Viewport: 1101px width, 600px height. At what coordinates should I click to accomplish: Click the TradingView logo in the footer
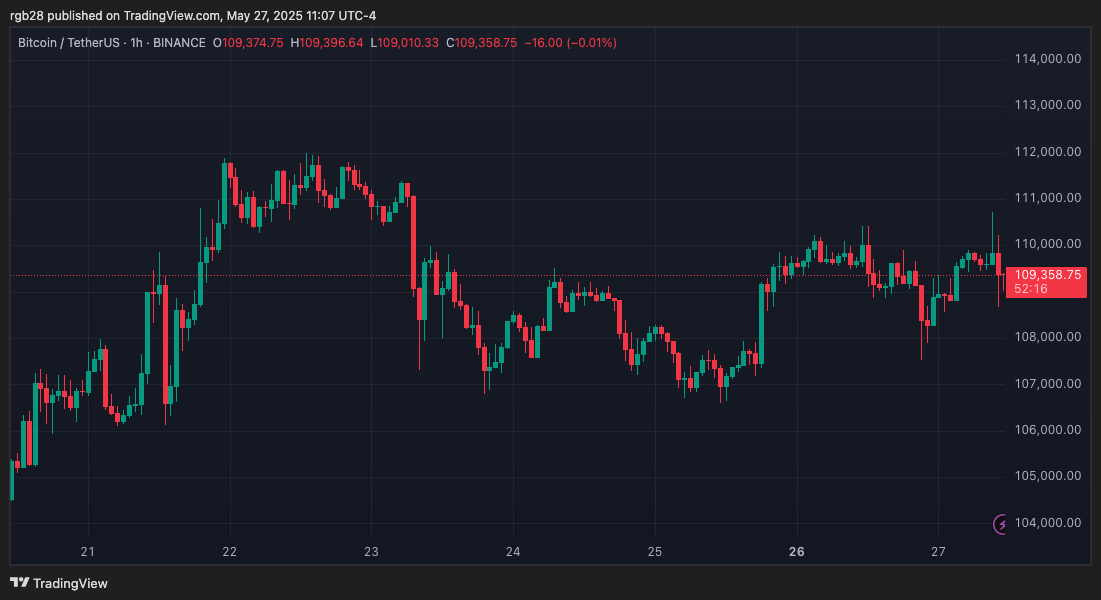point(60,583)
